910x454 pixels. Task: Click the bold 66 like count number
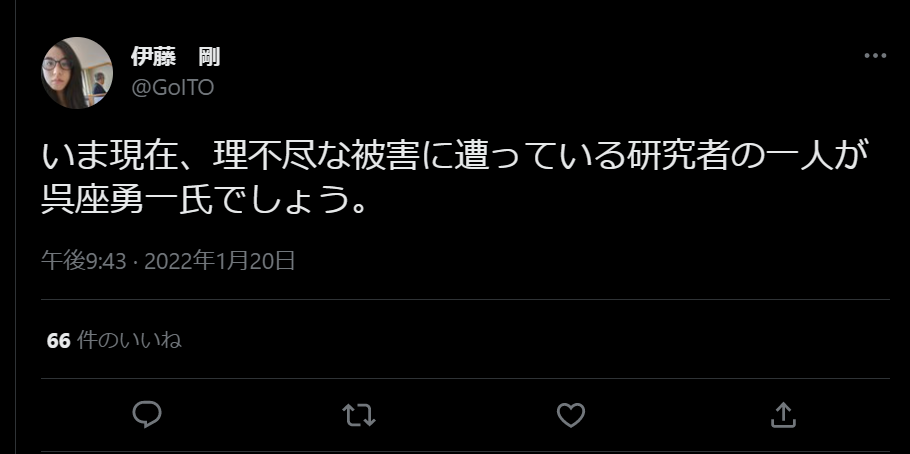coord(59,341)
